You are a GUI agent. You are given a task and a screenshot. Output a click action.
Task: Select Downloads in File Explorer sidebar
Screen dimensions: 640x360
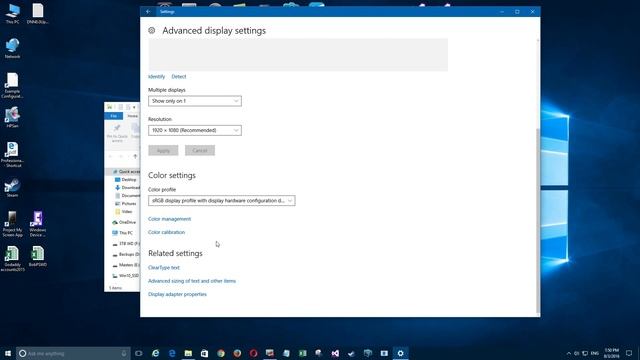(127, 188)
